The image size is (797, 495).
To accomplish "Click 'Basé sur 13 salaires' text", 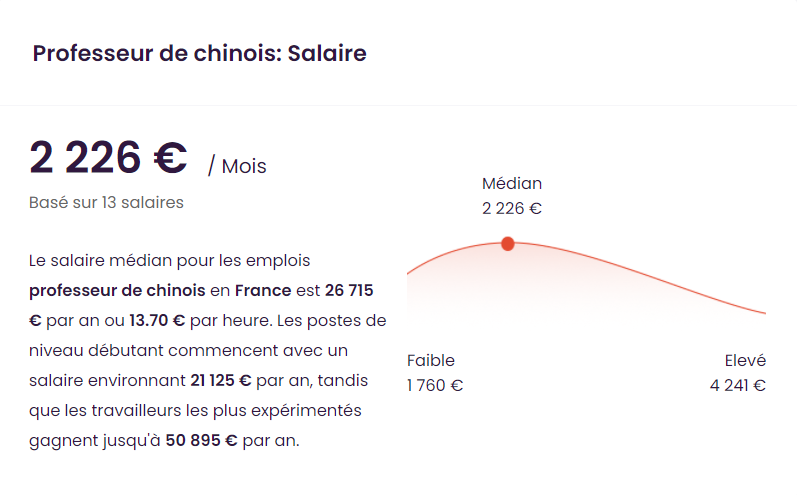I will click(x=106, y=202).
